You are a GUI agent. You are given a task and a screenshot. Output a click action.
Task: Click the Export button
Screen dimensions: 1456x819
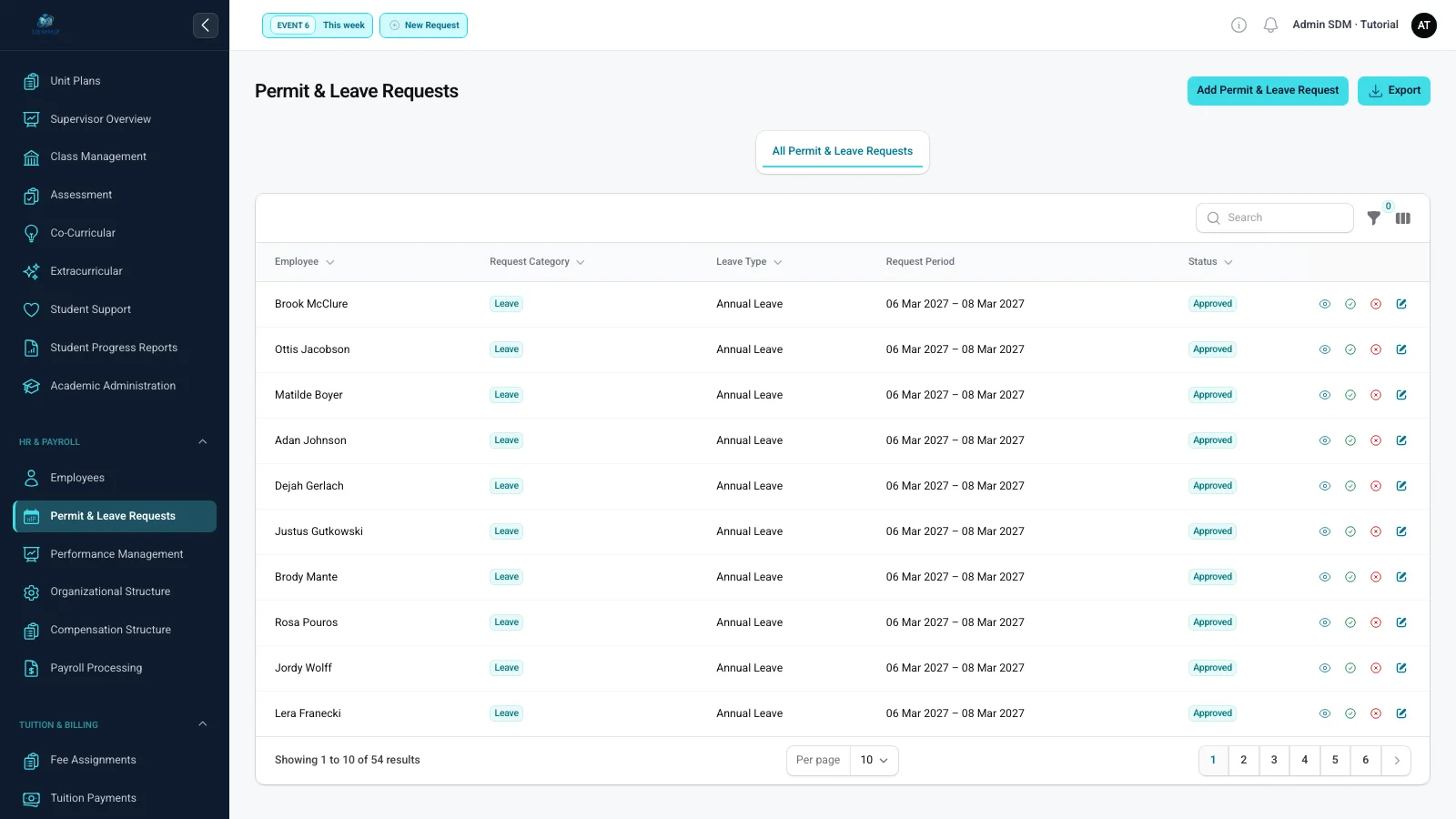(x=1394, y=91)
